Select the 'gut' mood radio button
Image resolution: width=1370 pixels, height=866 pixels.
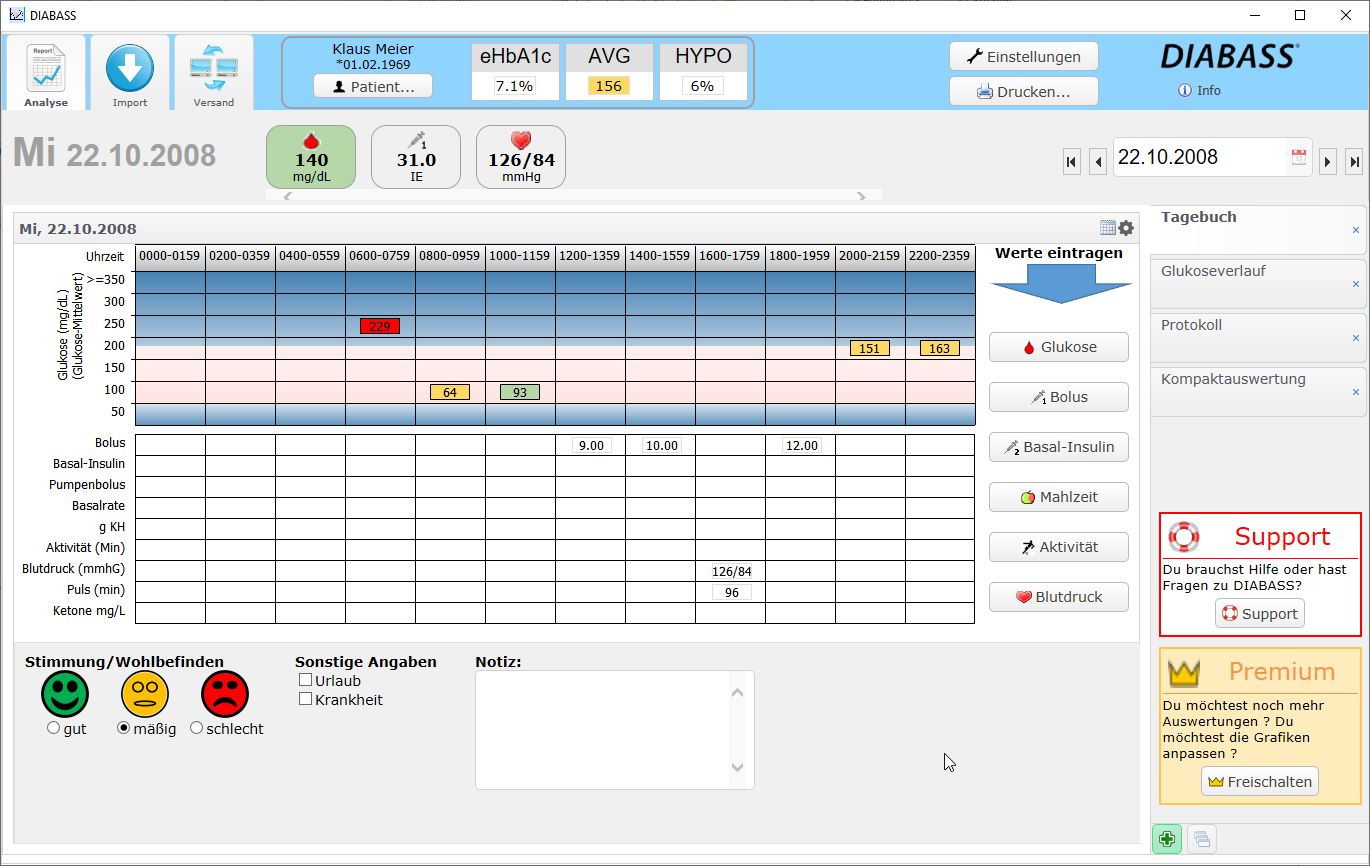(53, 729)
